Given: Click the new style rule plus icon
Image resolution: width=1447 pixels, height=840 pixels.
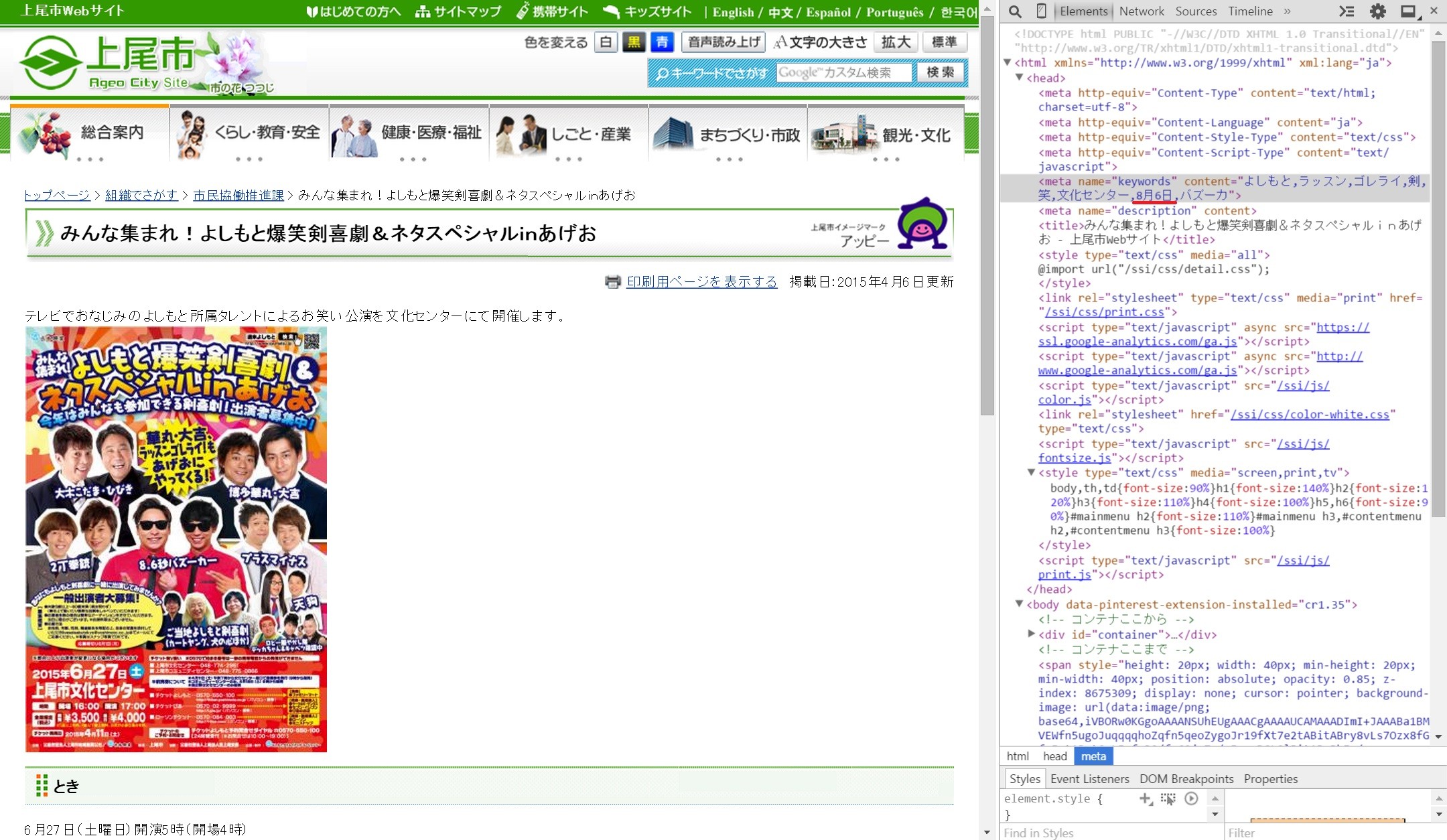Looking at the screenshot, I should (1145, 798).
